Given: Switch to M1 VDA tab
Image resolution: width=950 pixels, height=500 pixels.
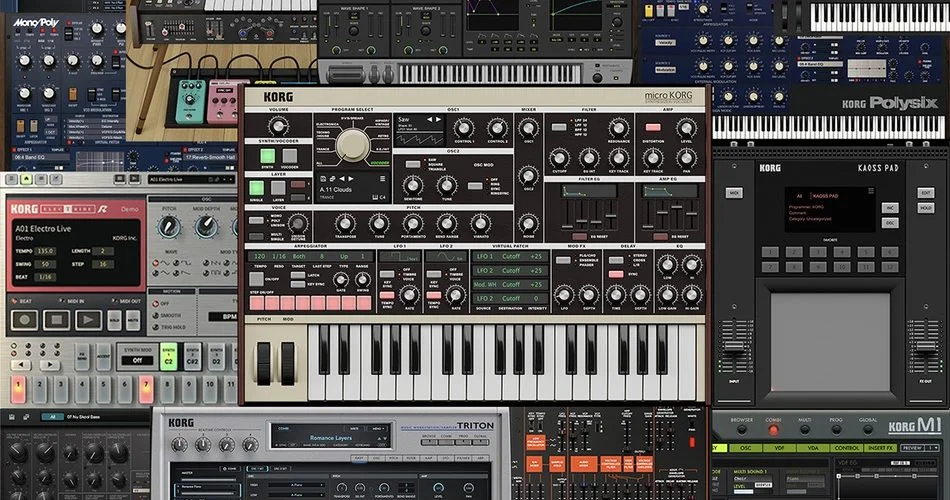Looking at the screenshot, I should (x=813, y=448).
